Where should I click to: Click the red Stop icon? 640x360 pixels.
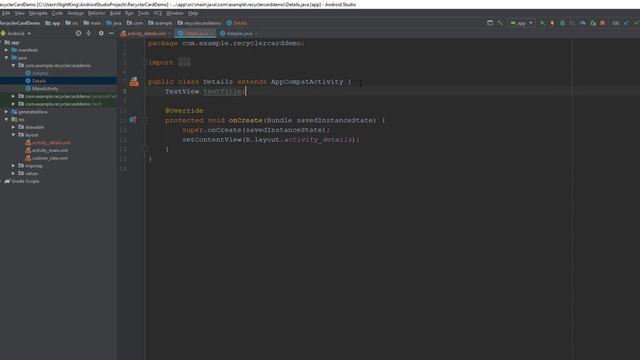click(602, 23)
